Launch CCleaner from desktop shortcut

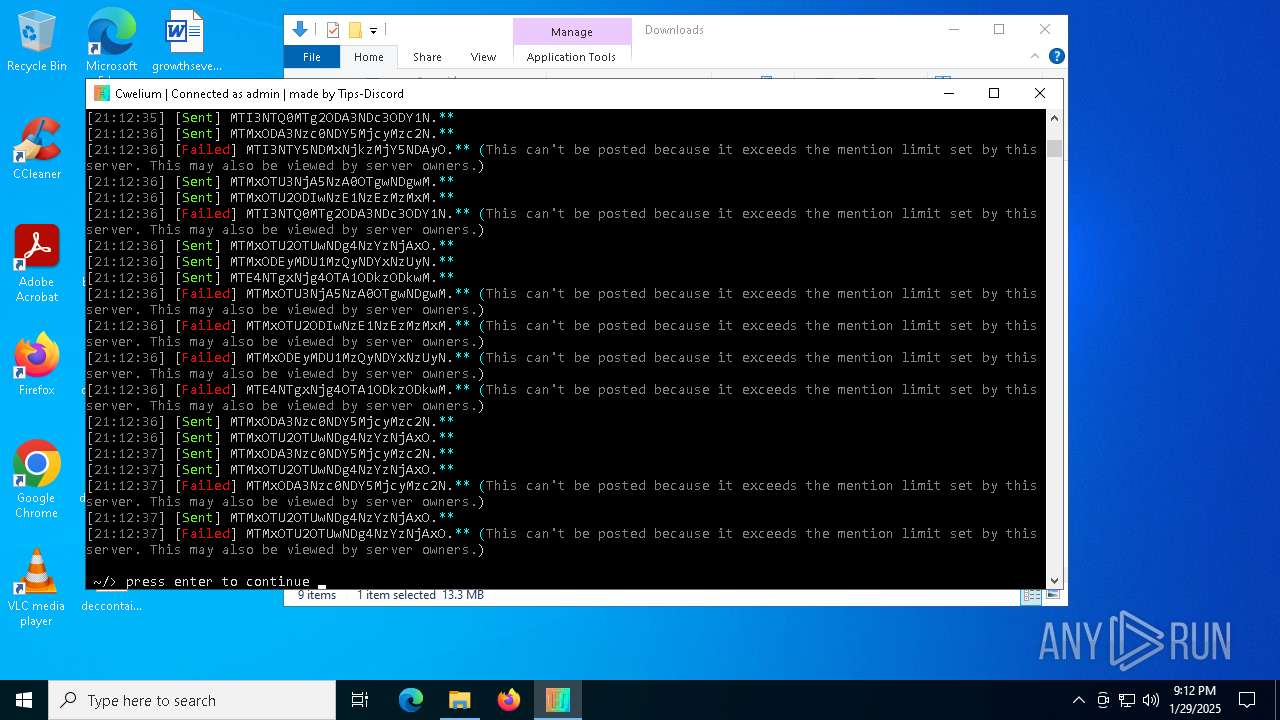pos(37,148)
